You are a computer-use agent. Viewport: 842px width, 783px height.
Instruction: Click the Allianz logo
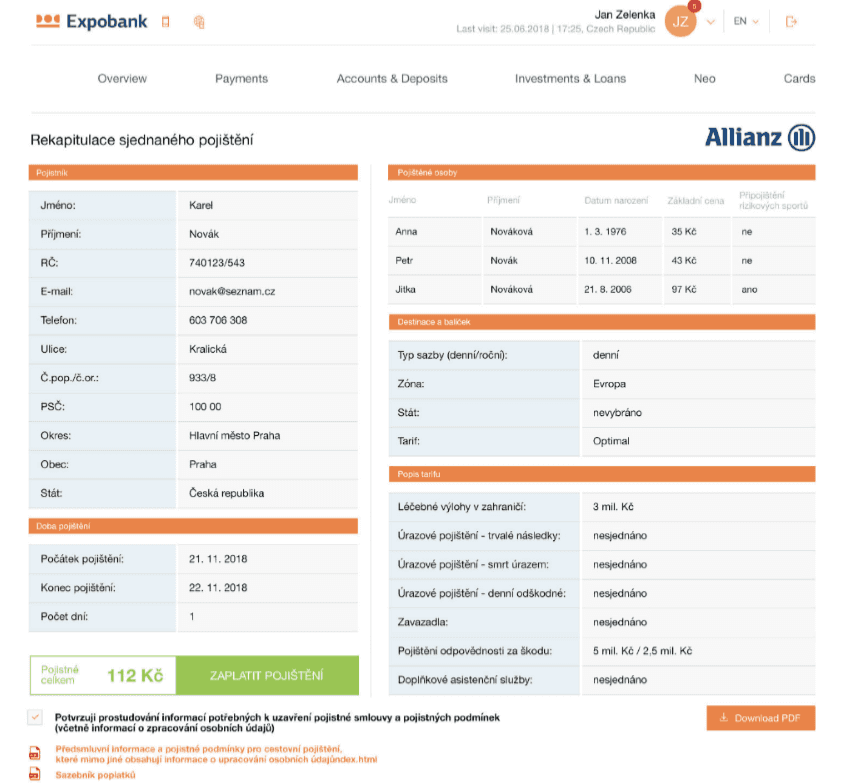point(760,137)
